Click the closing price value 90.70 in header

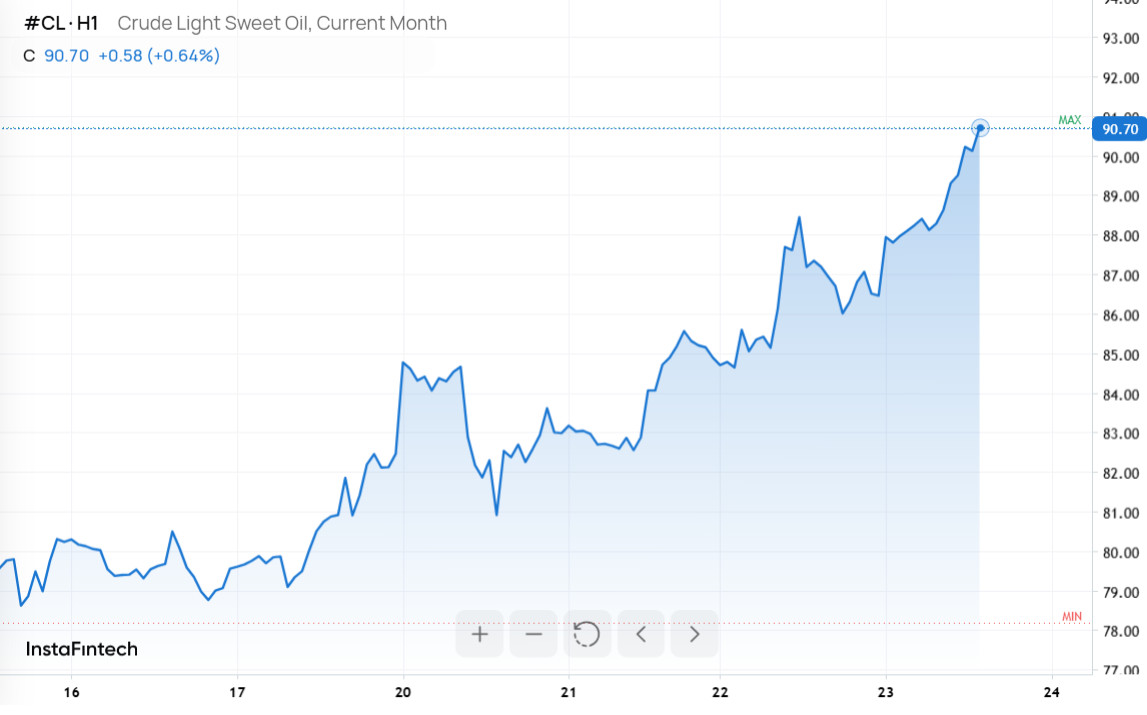tap(67, 56)
